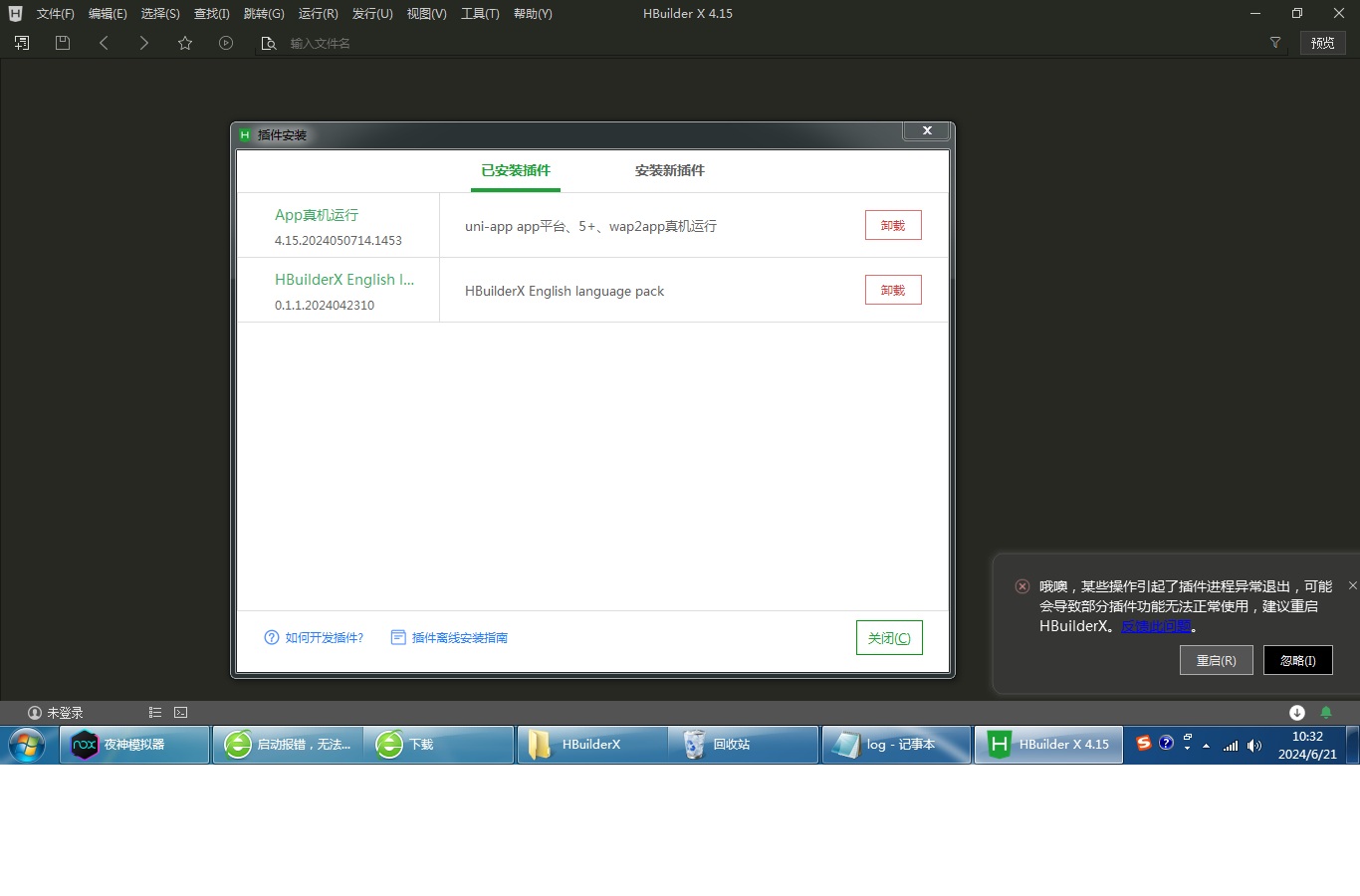Screen dimensions: 1360x896
Task: Open the 反馈此问题 feedback link
Action: tap(1156, 626)
